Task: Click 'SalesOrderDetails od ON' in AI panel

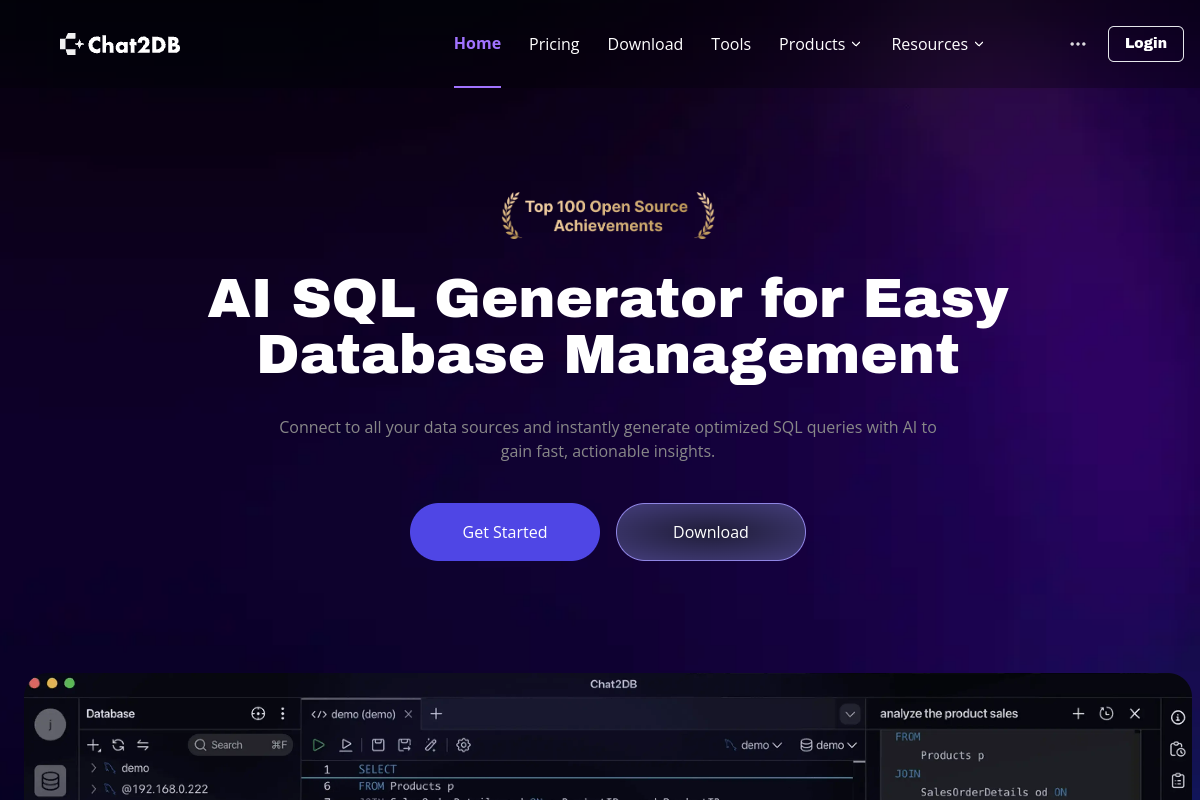Action: point(994,792)
